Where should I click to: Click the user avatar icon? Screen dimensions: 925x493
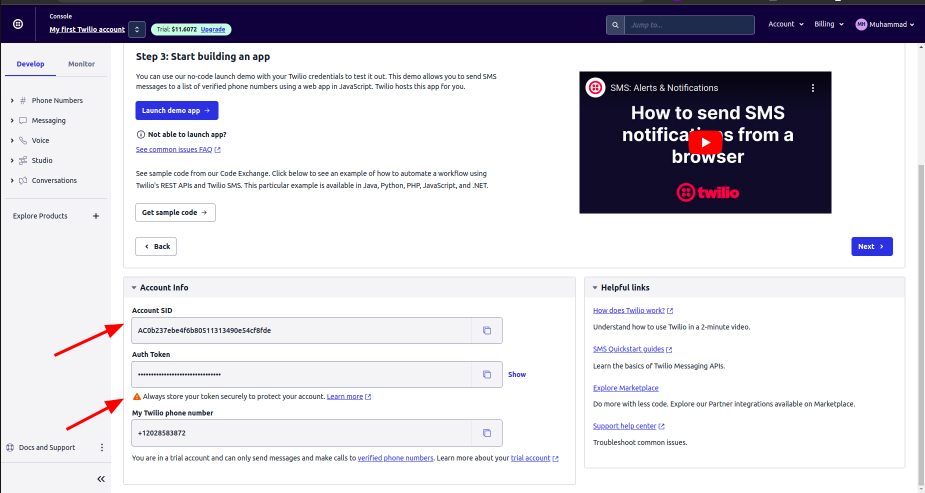click(x=861, y=24)
